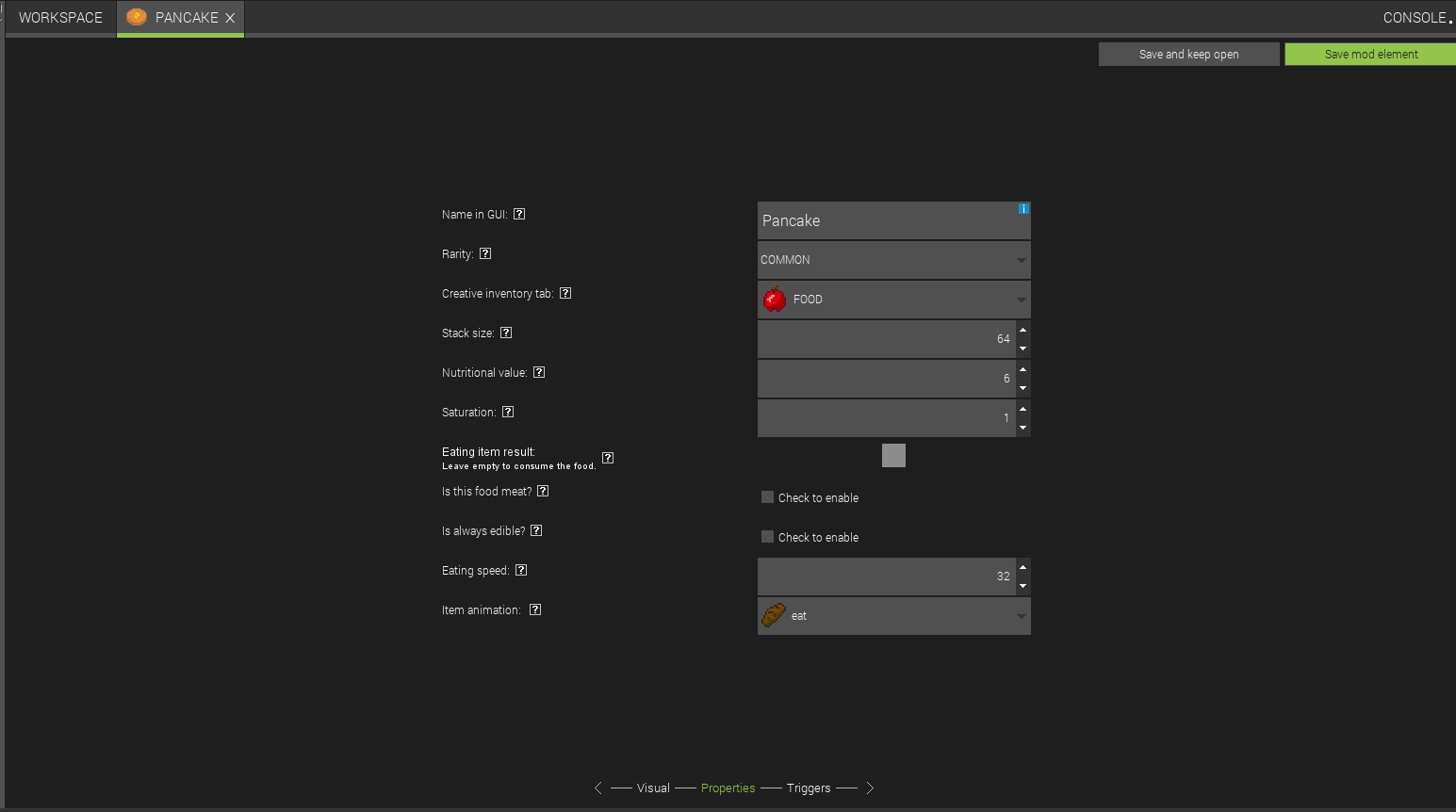Open help for Nutritional value
The width and height of the screenshot is (1456, 812).
pos(538,371)
